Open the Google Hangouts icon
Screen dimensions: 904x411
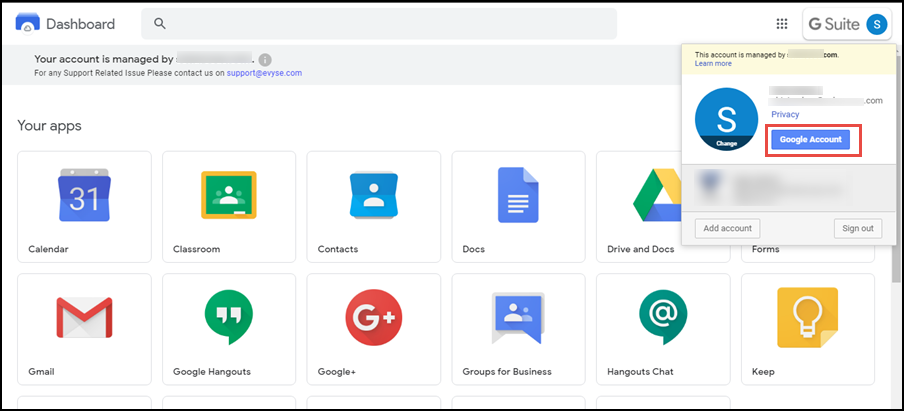click(x=229, y=317)
